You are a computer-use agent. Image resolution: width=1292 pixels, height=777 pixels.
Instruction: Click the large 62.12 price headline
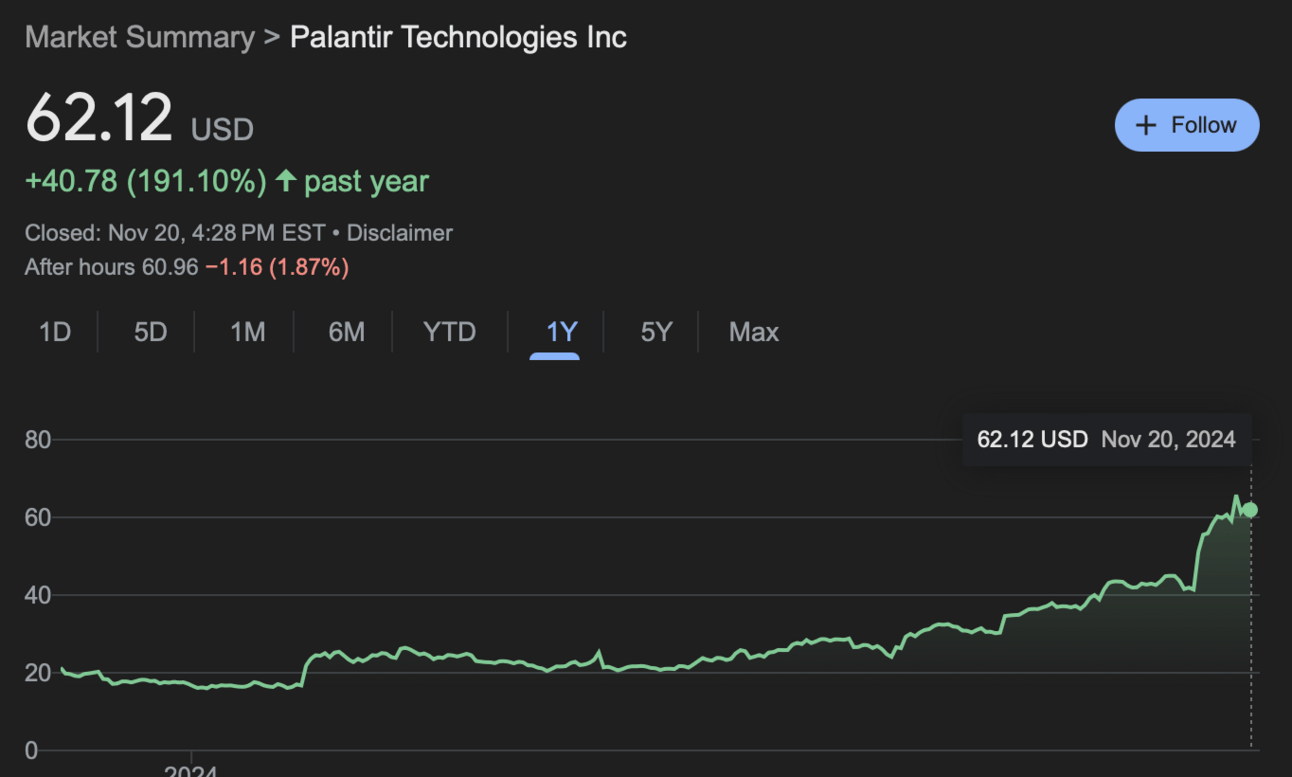[x=99, y=118]
